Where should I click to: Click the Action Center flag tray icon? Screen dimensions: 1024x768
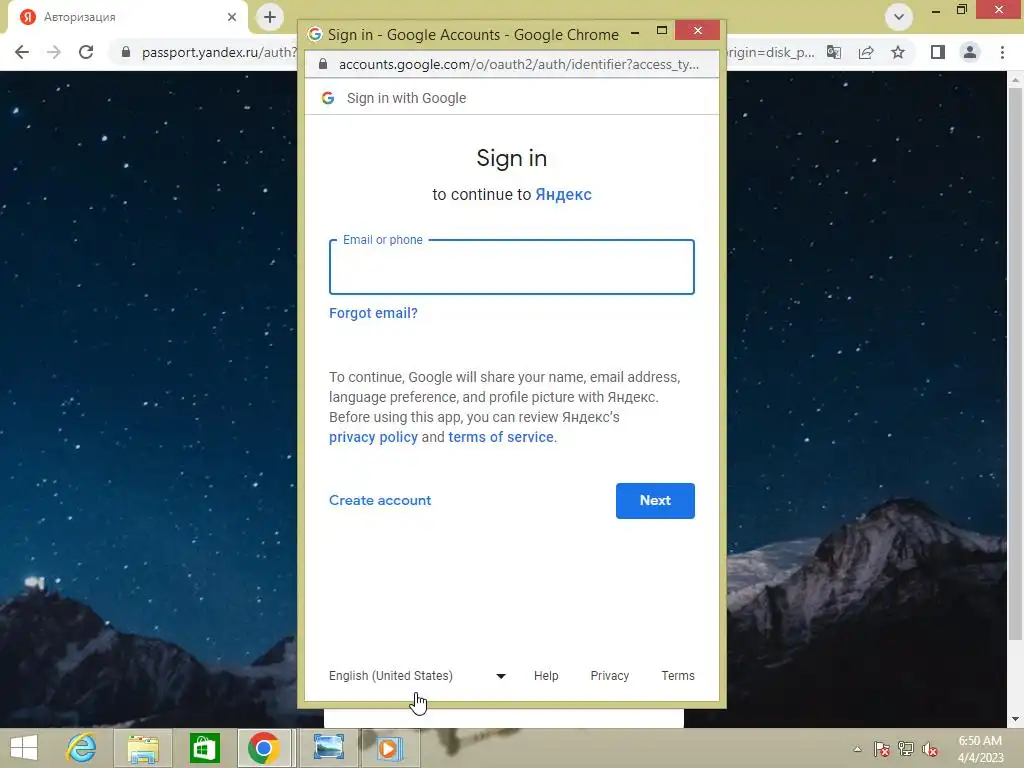tap(882, 749)
